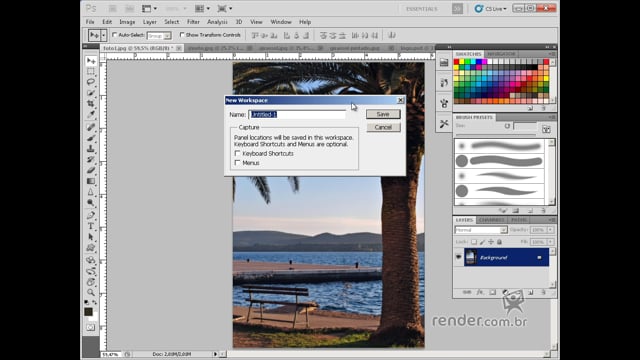Select the Path Selection tool
This screenshot has width=640, height=360.
point(91,237)
